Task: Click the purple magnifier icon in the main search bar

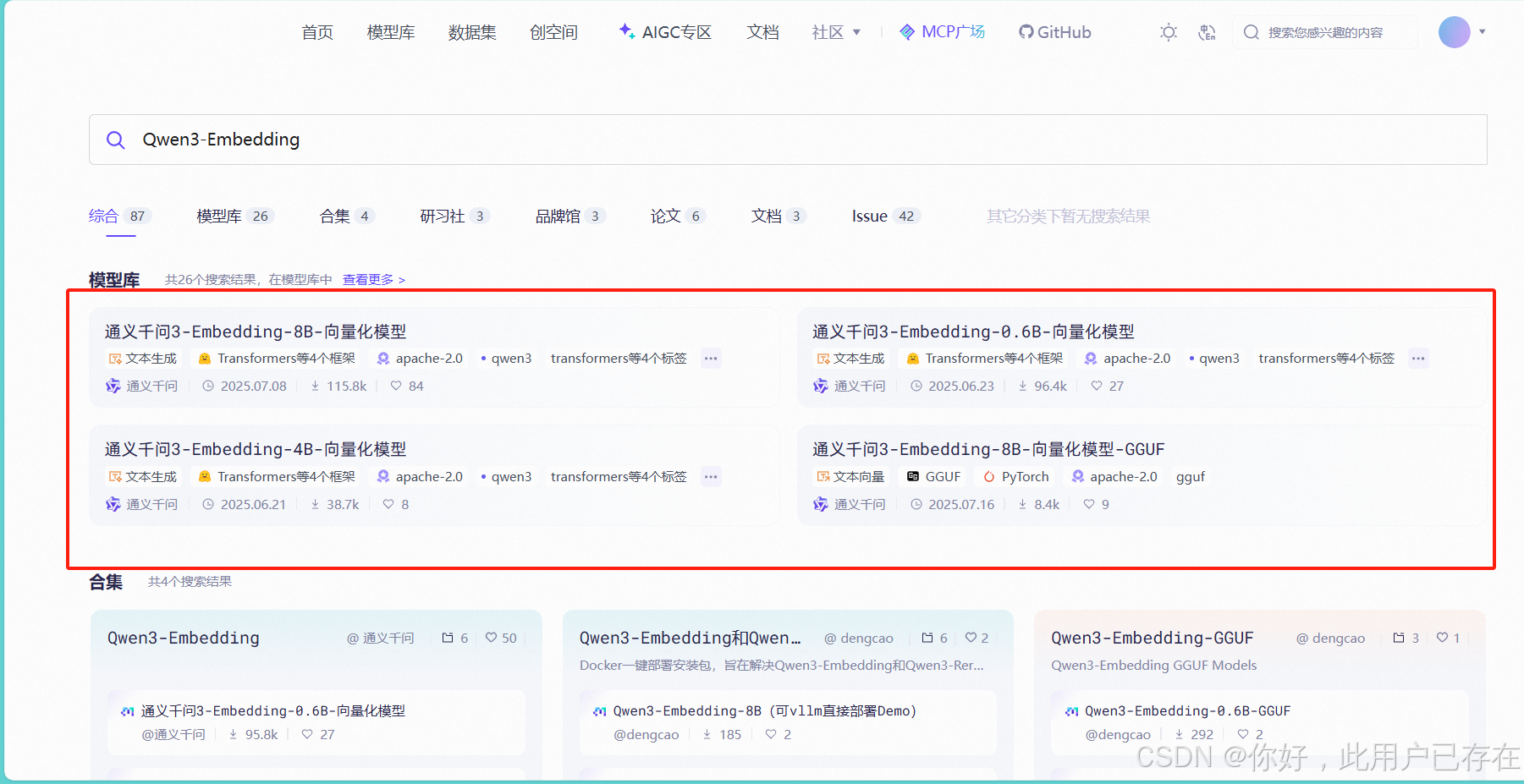Action: click(x=116, y=140)
